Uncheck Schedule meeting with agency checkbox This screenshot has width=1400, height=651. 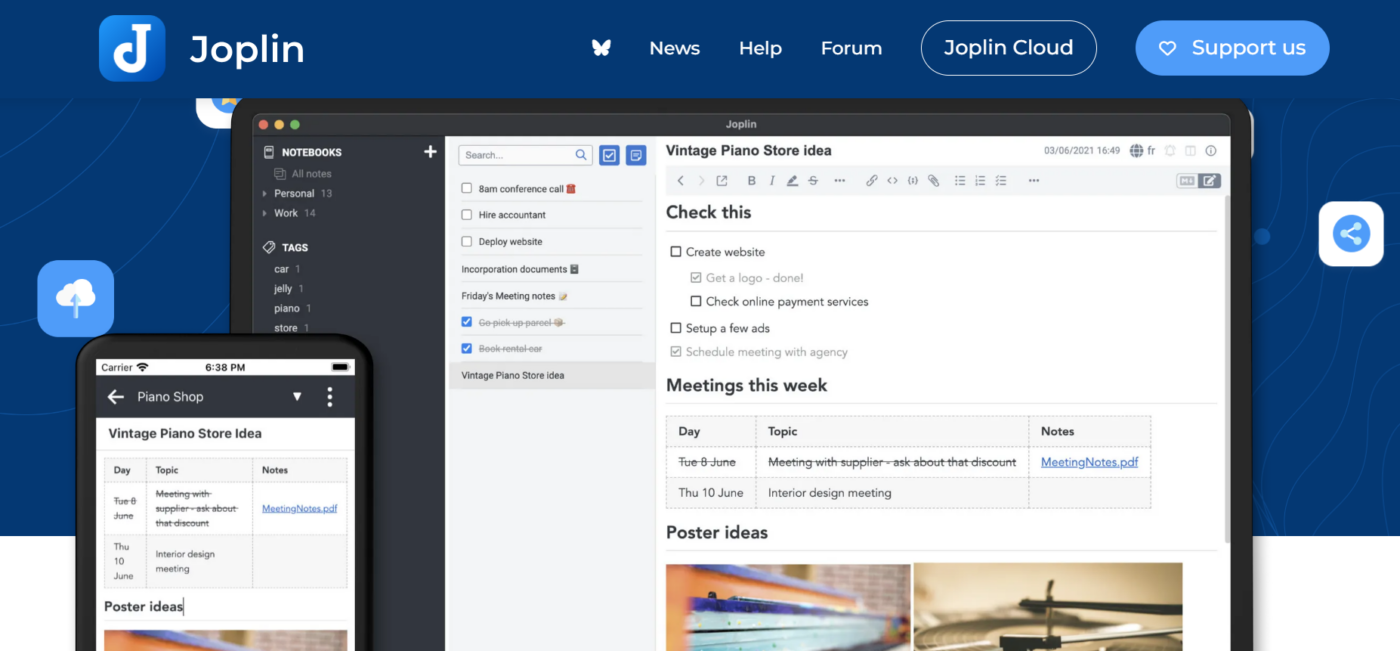[x=676, y=352]
